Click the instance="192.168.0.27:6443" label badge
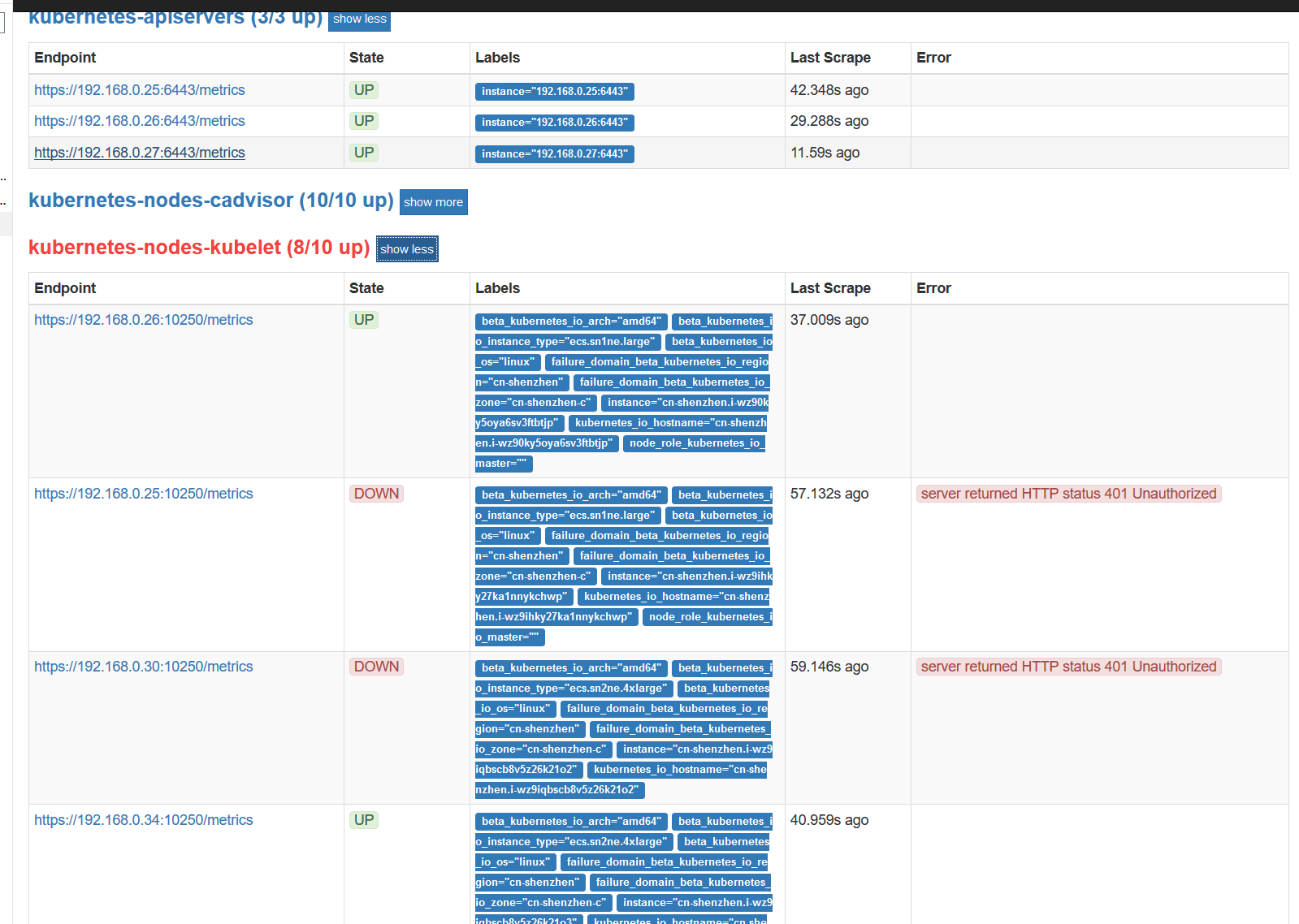1299x924 pixels. [x=555, y=154]
